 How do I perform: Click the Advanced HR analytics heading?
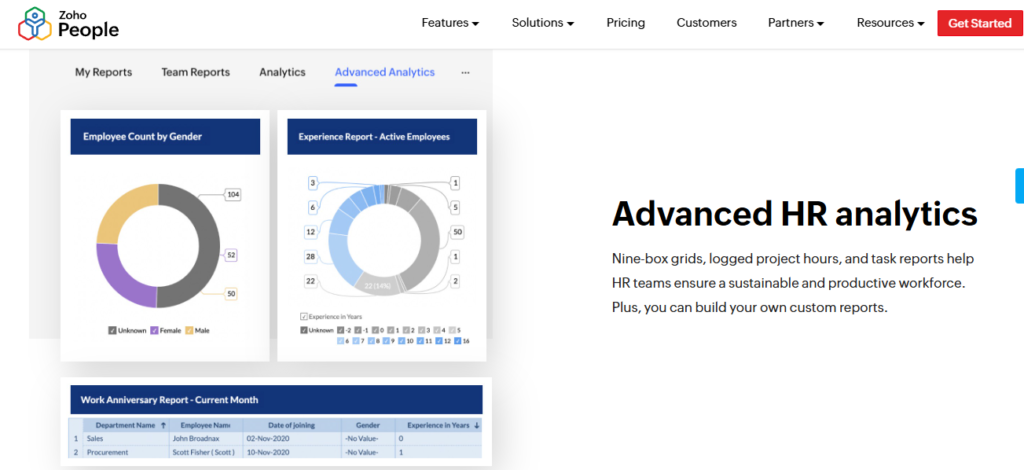click(794, 213)
